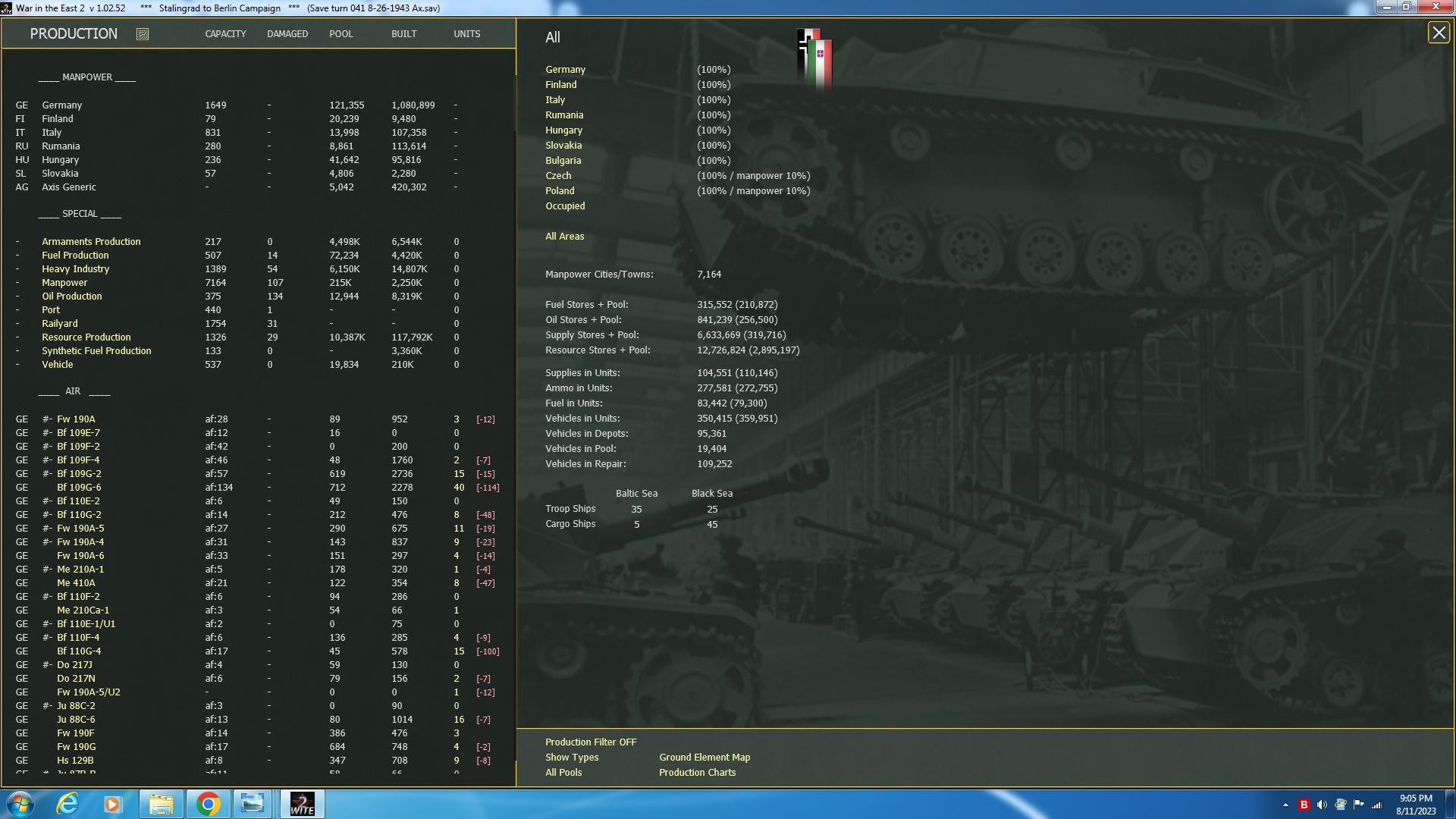
Task: Expand the Do 217J production entry
Action: (45, 664)
